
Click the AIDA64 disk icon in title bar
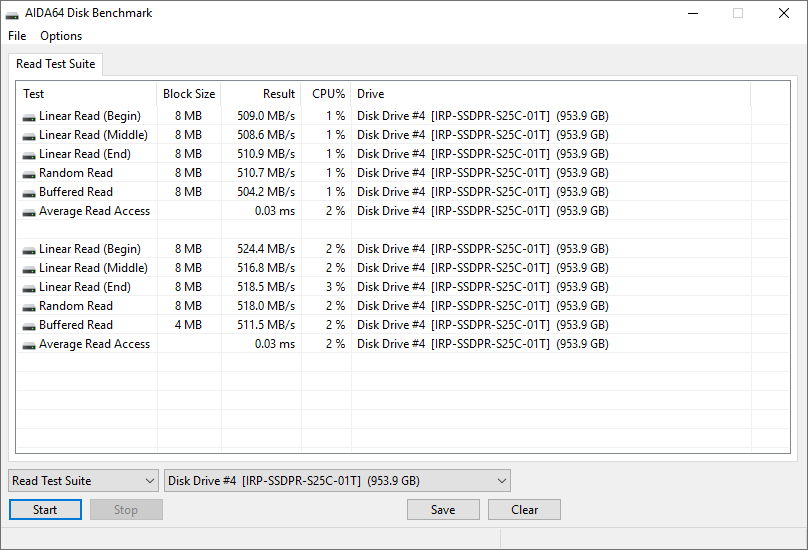(13, 14)
